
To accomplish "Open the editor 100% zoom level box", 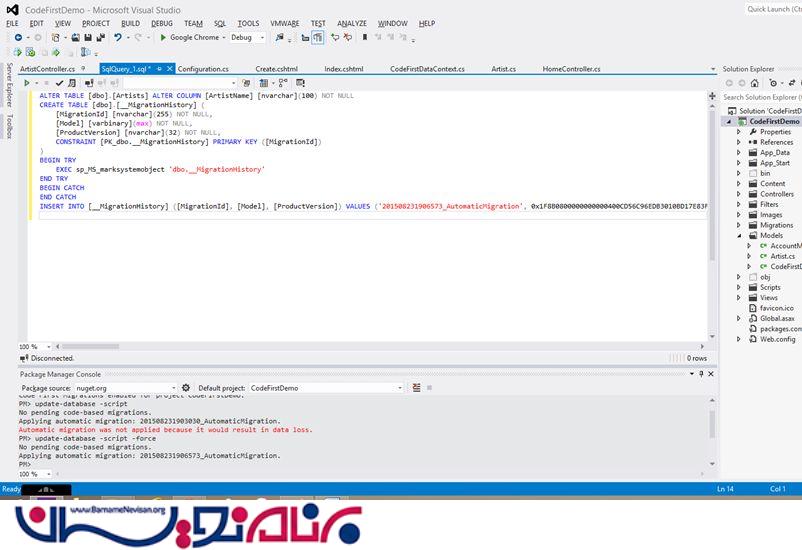I will pyautogui.click(x=32, y=346).
